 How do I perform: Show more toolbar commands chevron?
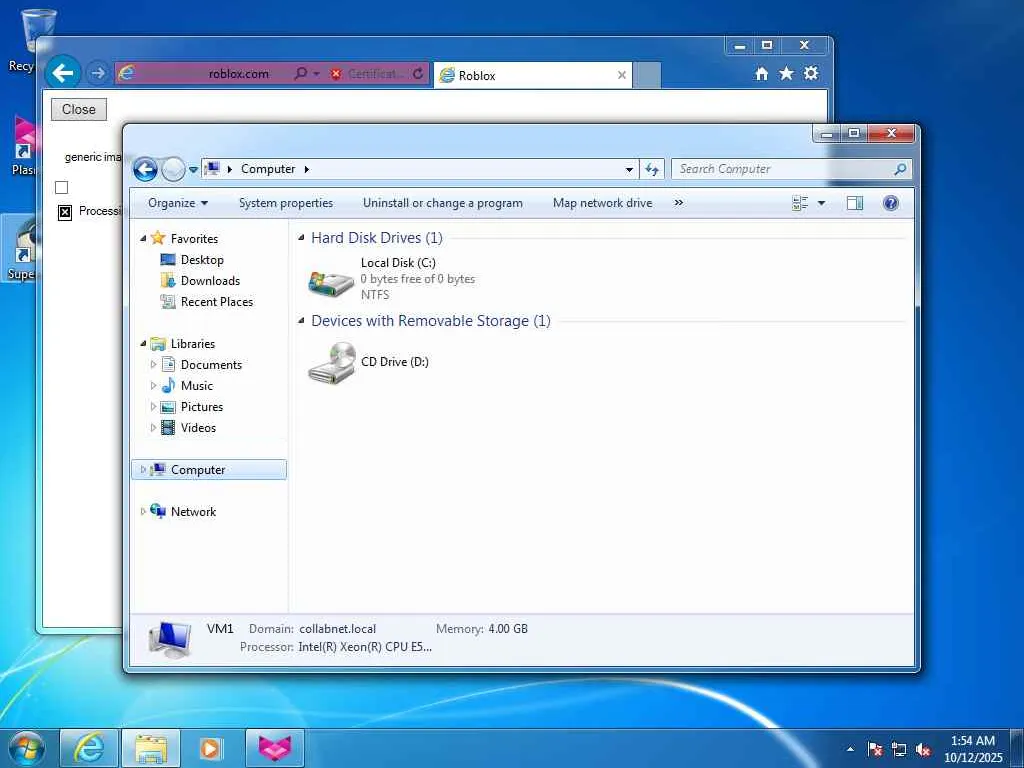tap(679, 203)
